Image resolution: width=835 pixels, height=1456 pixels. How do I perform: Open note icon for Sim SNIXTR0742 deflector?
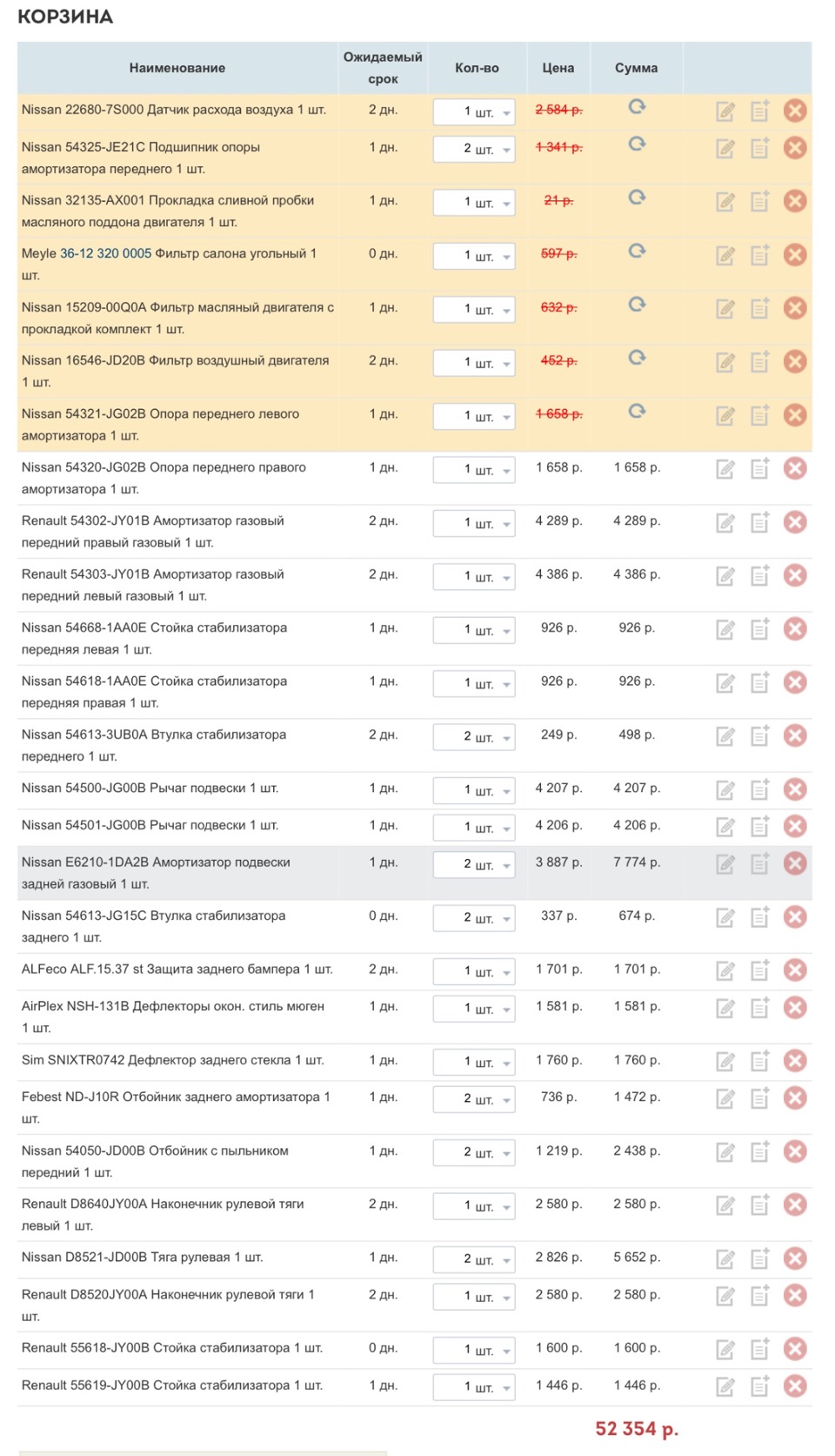pyautogui.click(x=760, y=1061)
